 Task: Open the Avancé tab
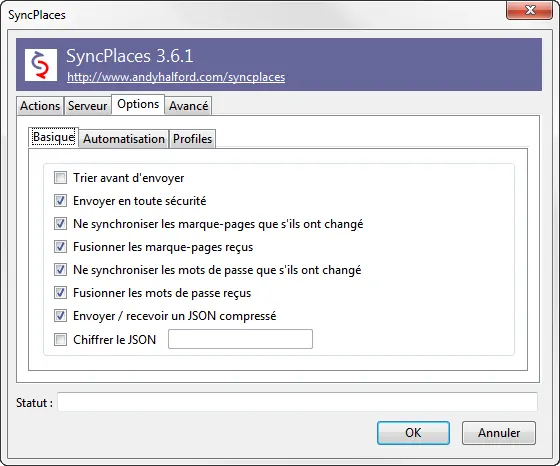[x=189, y=106]
